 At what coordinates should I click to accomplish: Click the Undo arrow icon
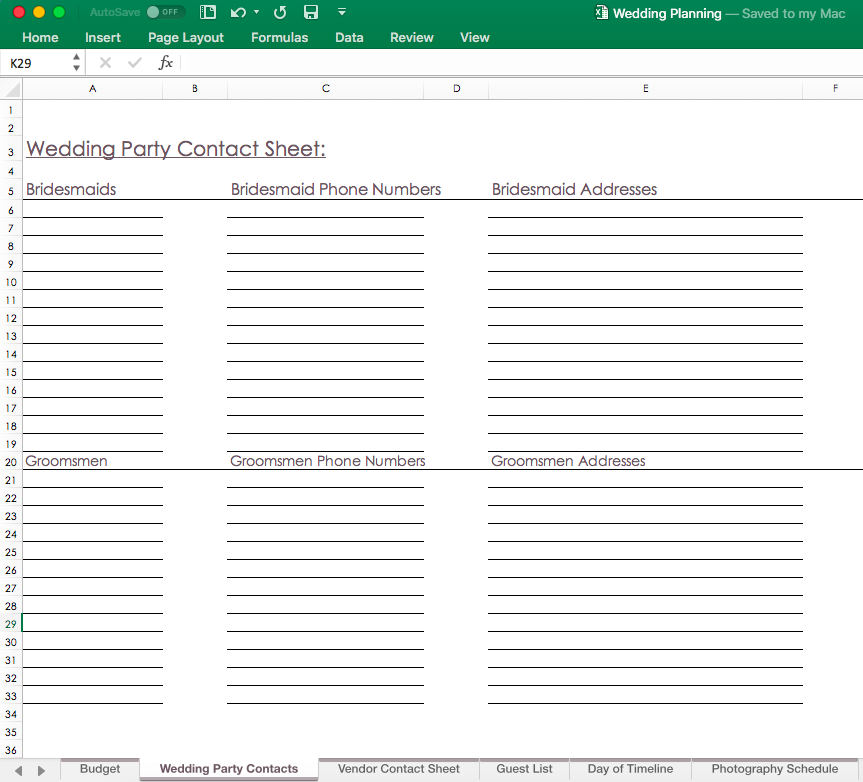point(238,12)
